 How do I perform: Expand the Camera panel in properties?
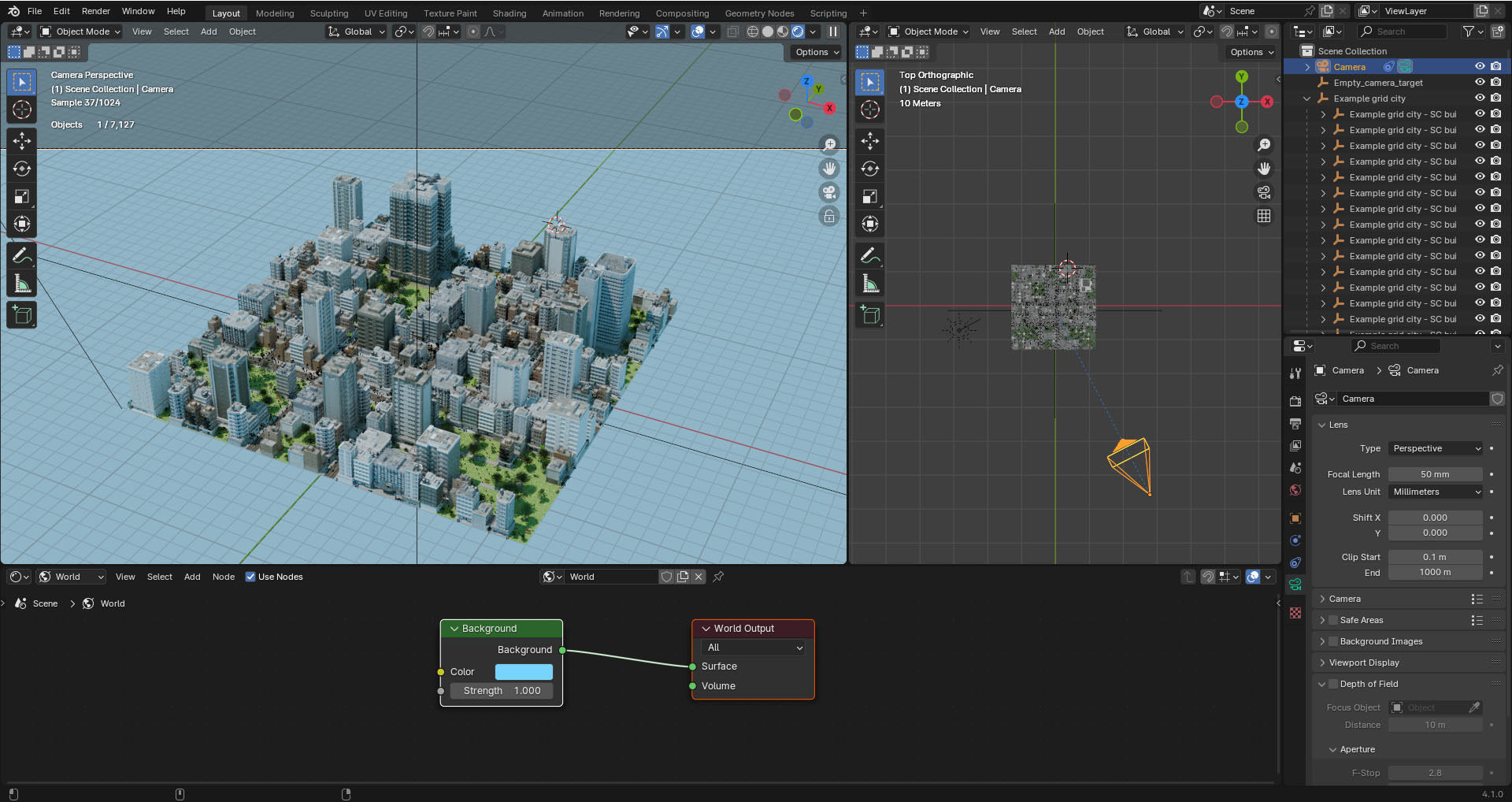[1322, 599]
